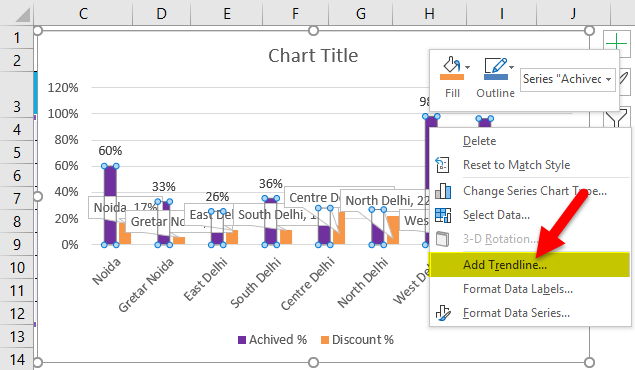Select column header C
Image resolution: width=635 pixels, height=370 pixels.
83,13
